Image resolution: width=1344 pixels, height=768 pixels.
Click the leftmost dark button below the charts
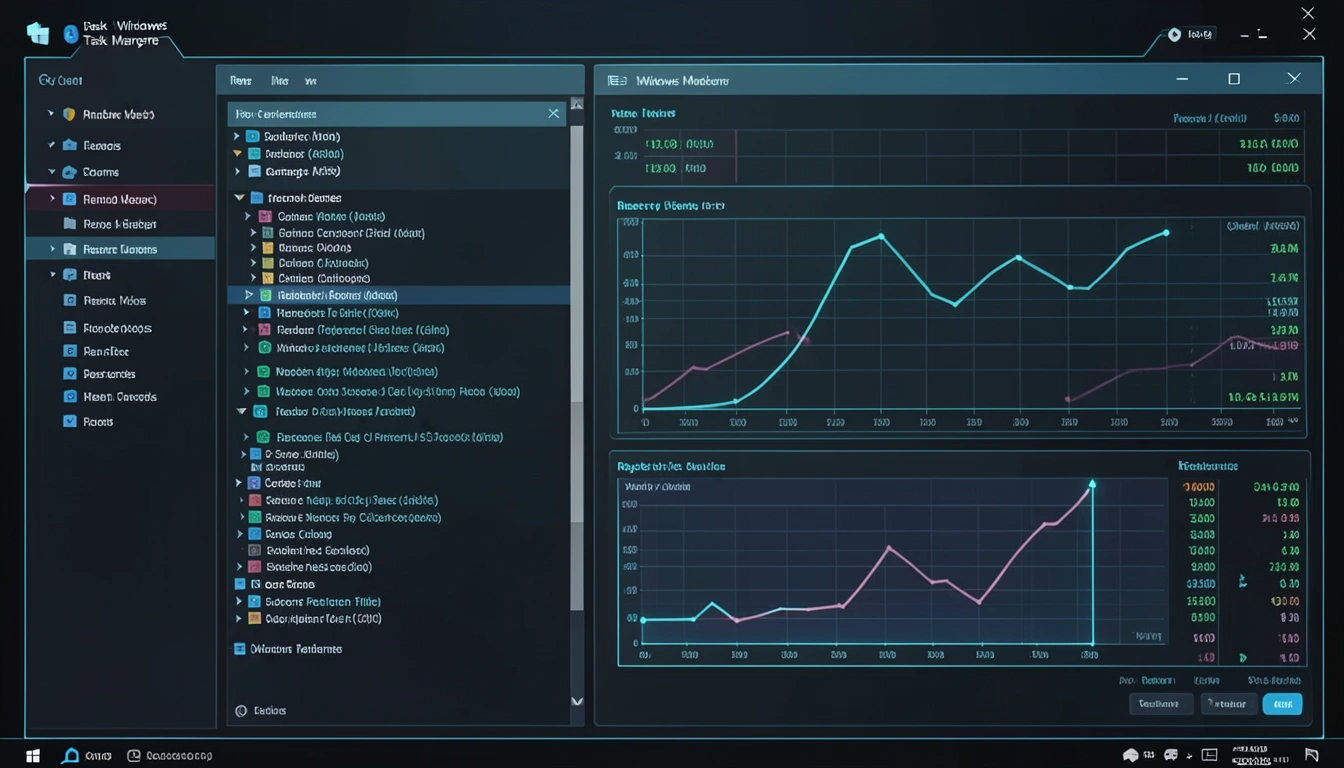[1160, 704]
